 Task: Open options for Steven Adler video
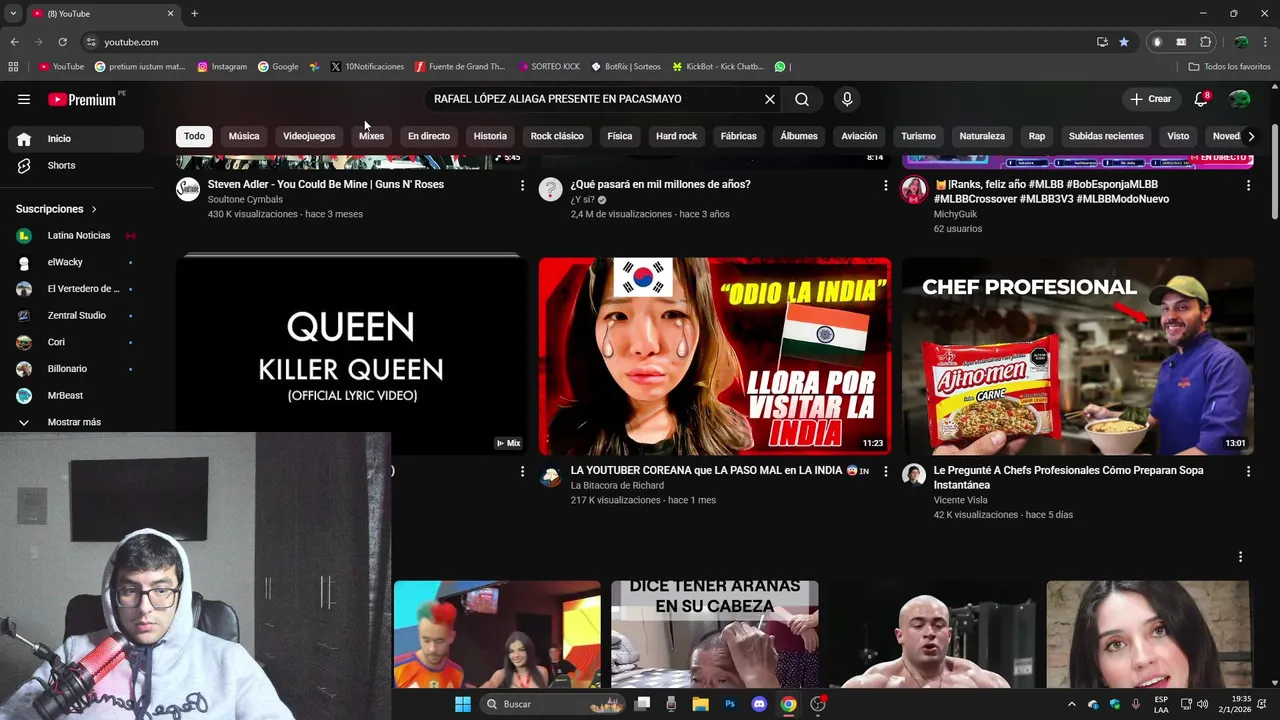(522, 185)
